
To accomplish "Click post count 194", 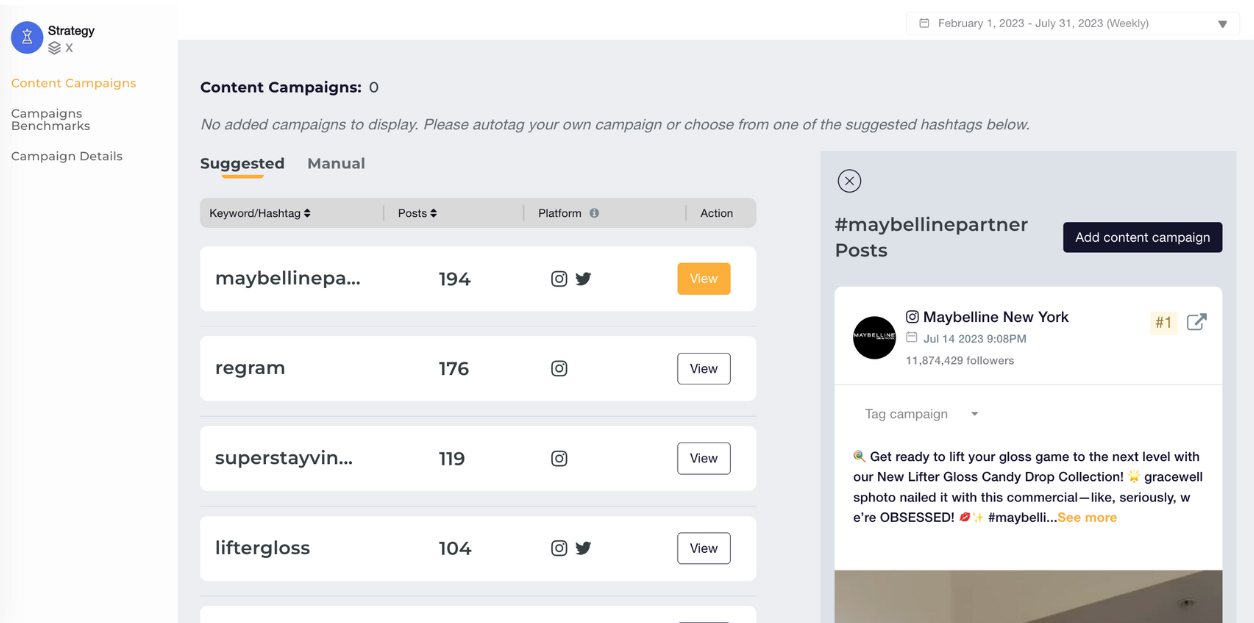I will pyautogui.click(x=455, y=279).
